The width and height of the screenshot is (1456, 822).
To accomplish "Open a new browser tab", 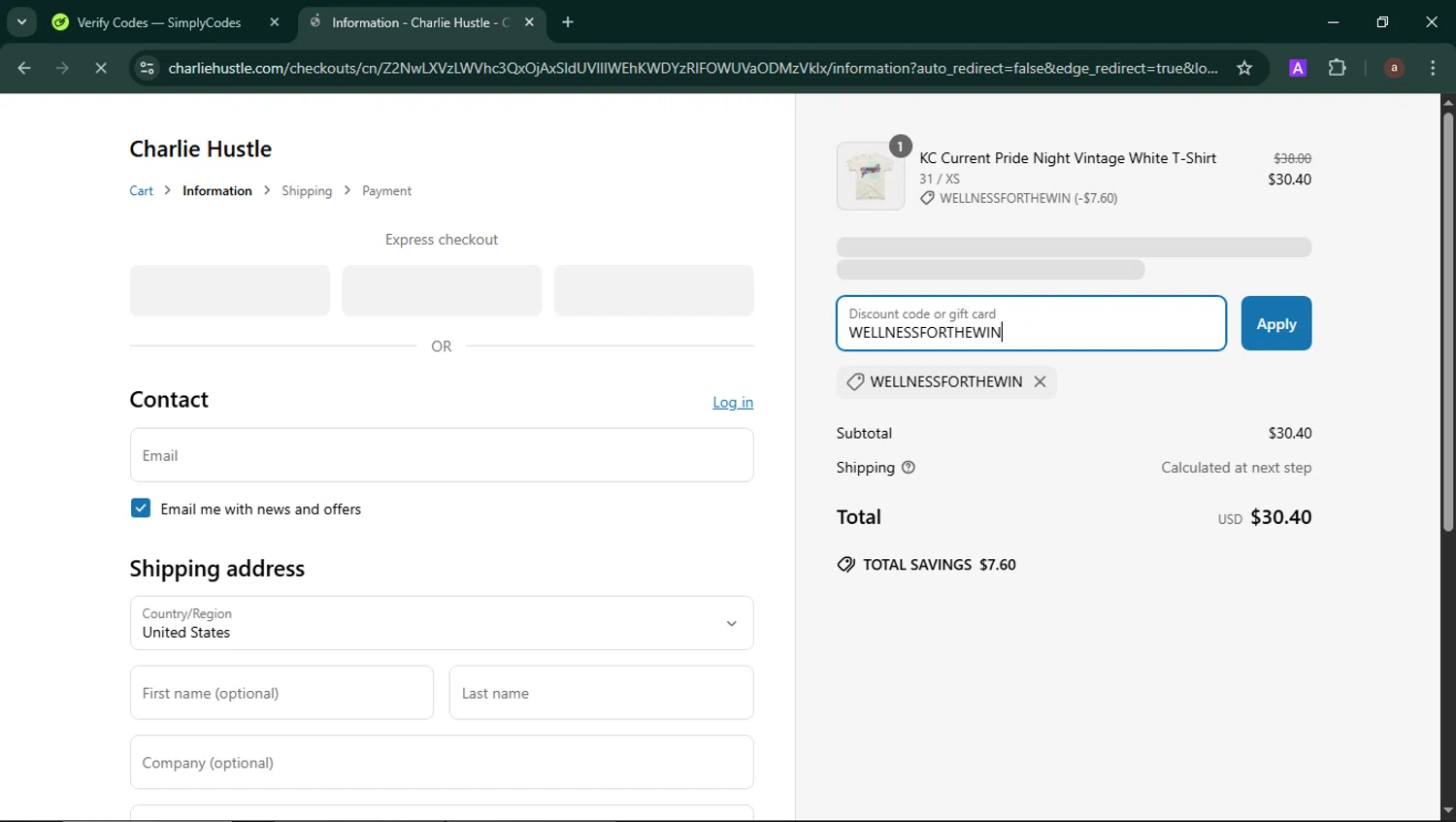I will click(568, 21).
